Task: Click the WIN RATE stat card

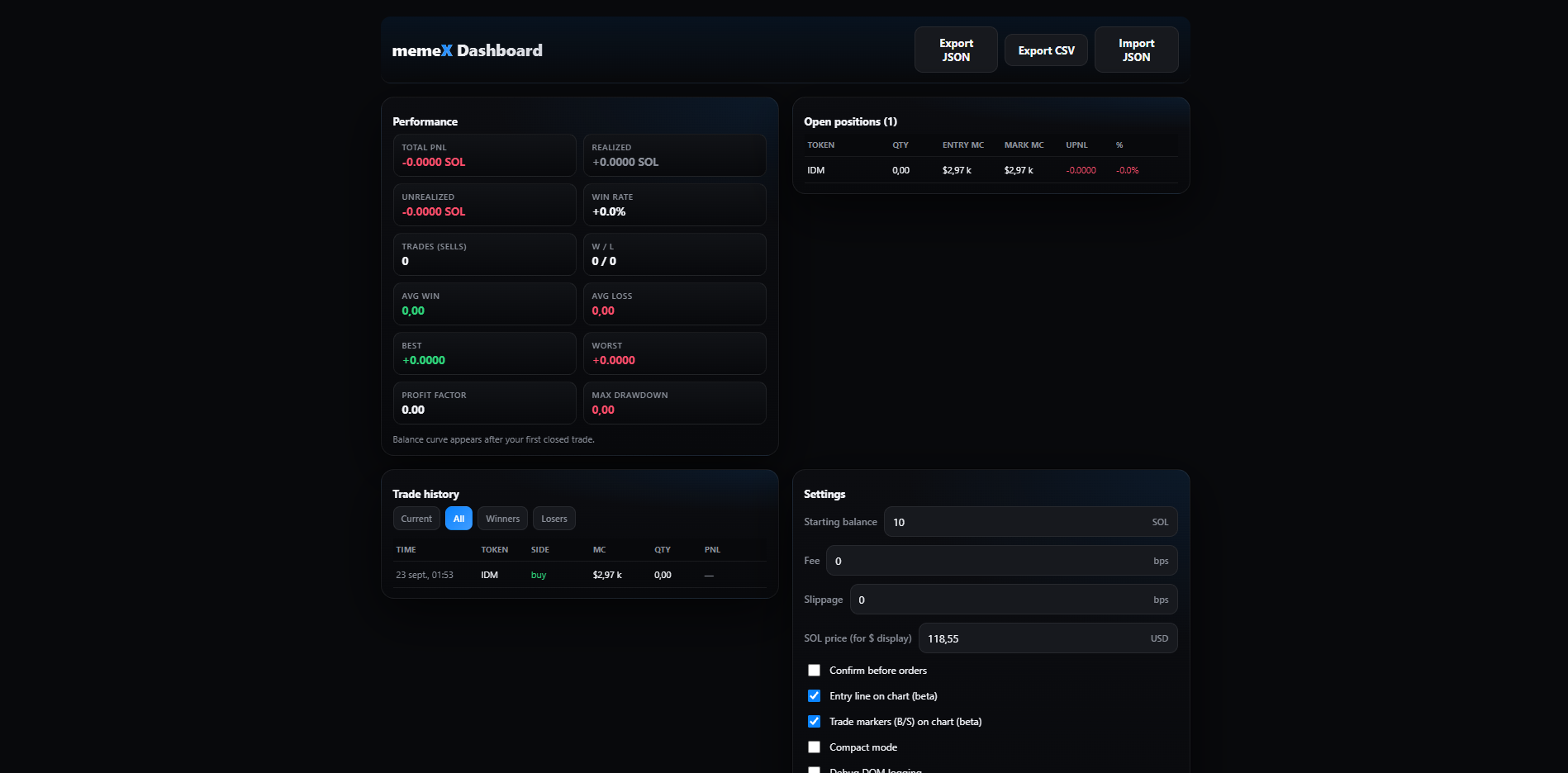Action: click(x=674, y=205)
